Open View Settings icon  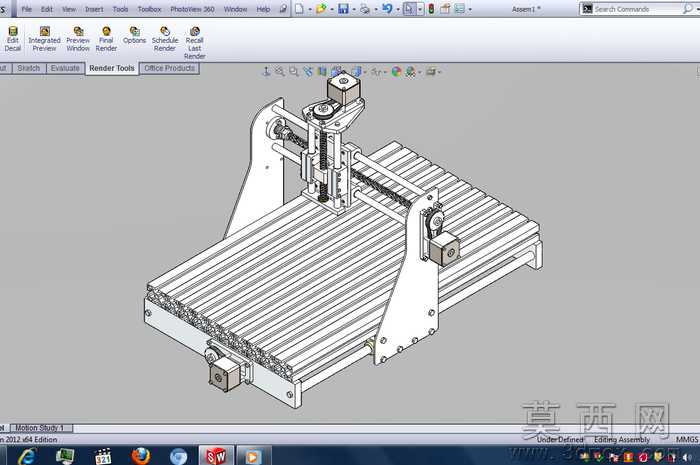click(430, 71)
